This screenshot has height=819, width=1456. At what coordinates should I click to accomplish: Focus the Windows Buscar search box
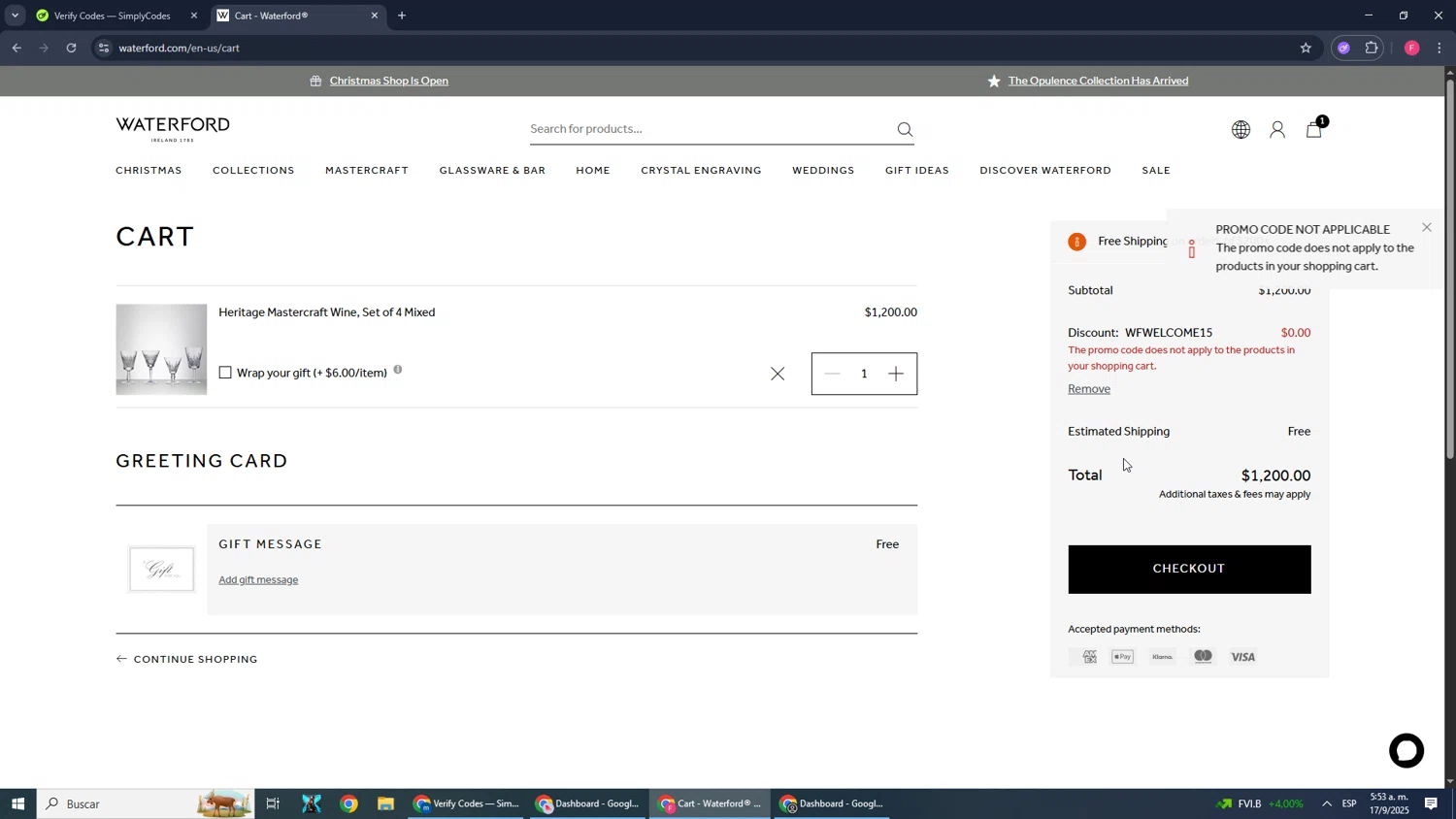146,803
